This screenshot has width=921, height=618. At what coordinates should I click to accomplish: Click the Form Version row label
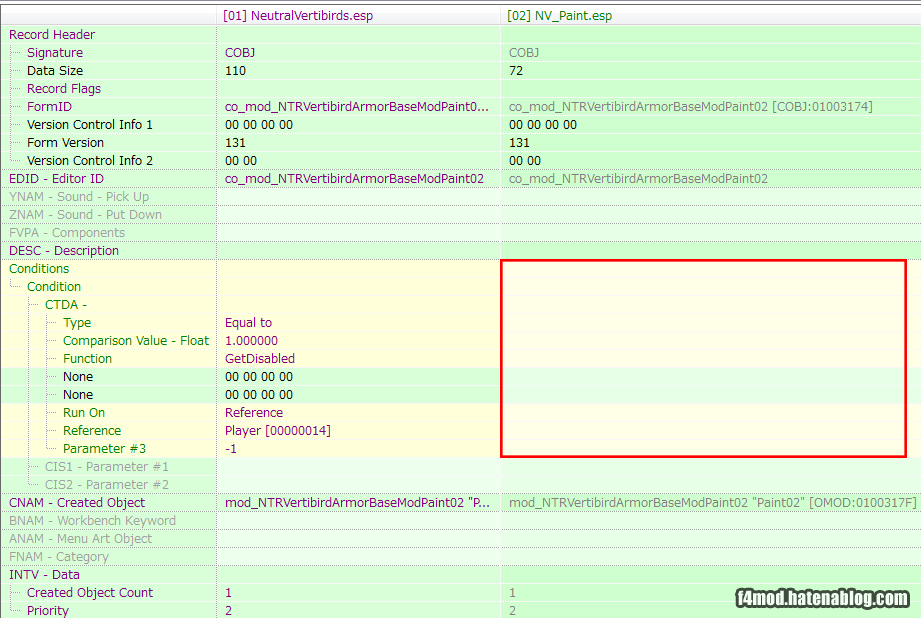point(65,143)
